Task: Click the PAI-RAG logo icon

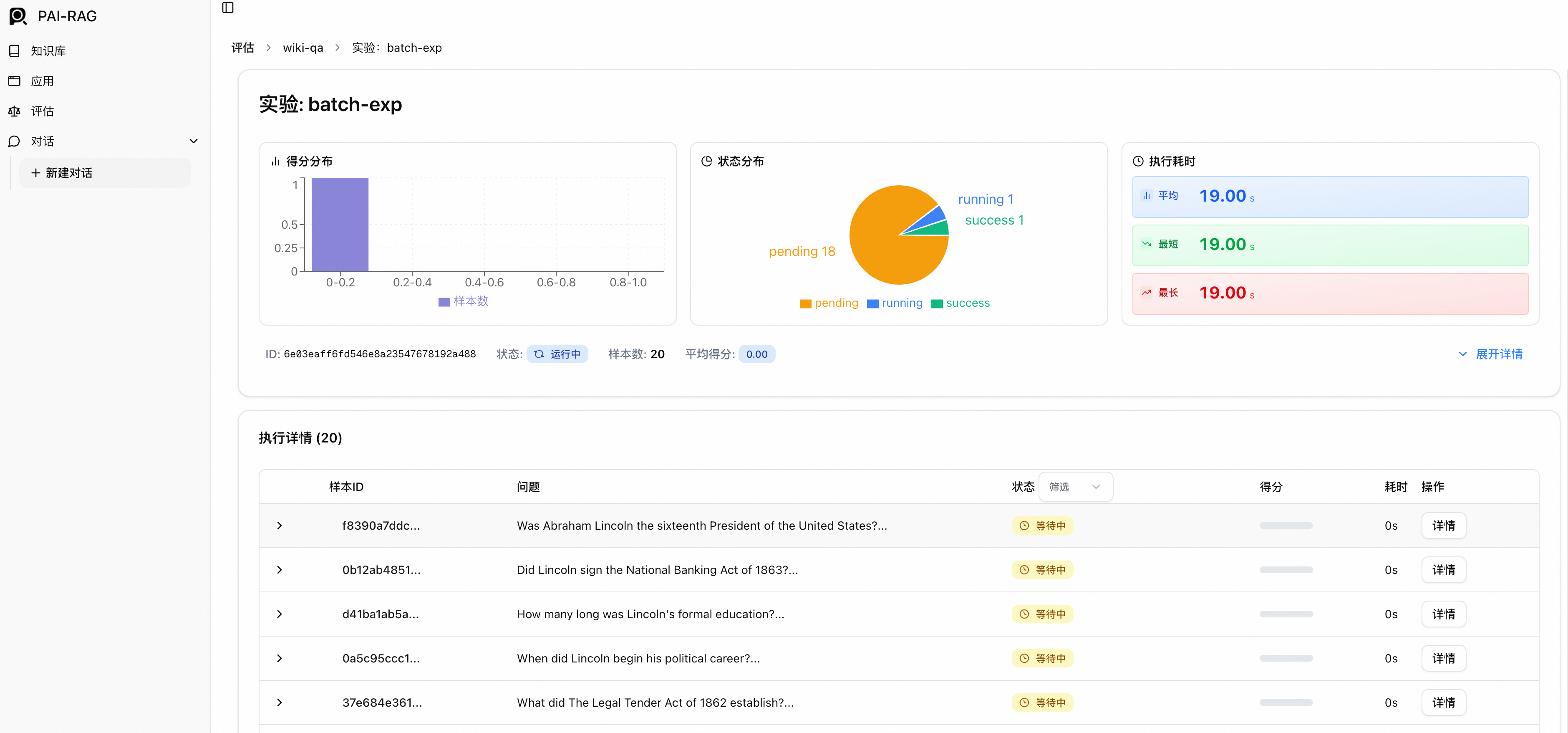Action: [x=18, y=16]
